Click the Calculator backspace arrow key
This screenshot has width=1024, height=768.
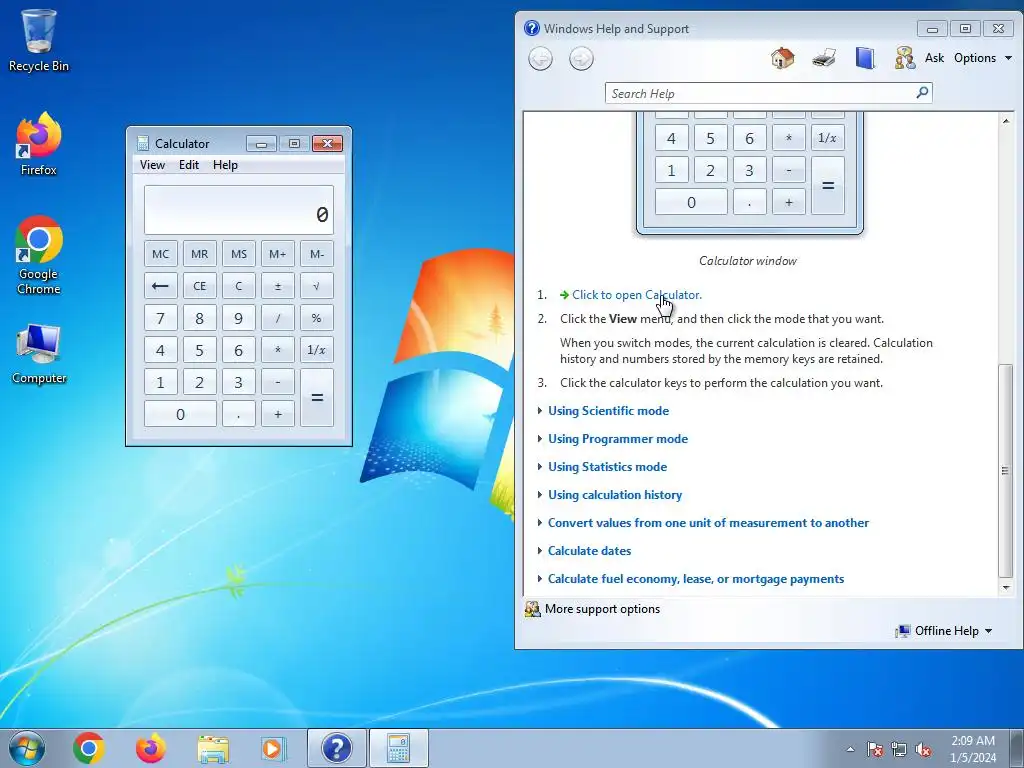click(161, 286)
